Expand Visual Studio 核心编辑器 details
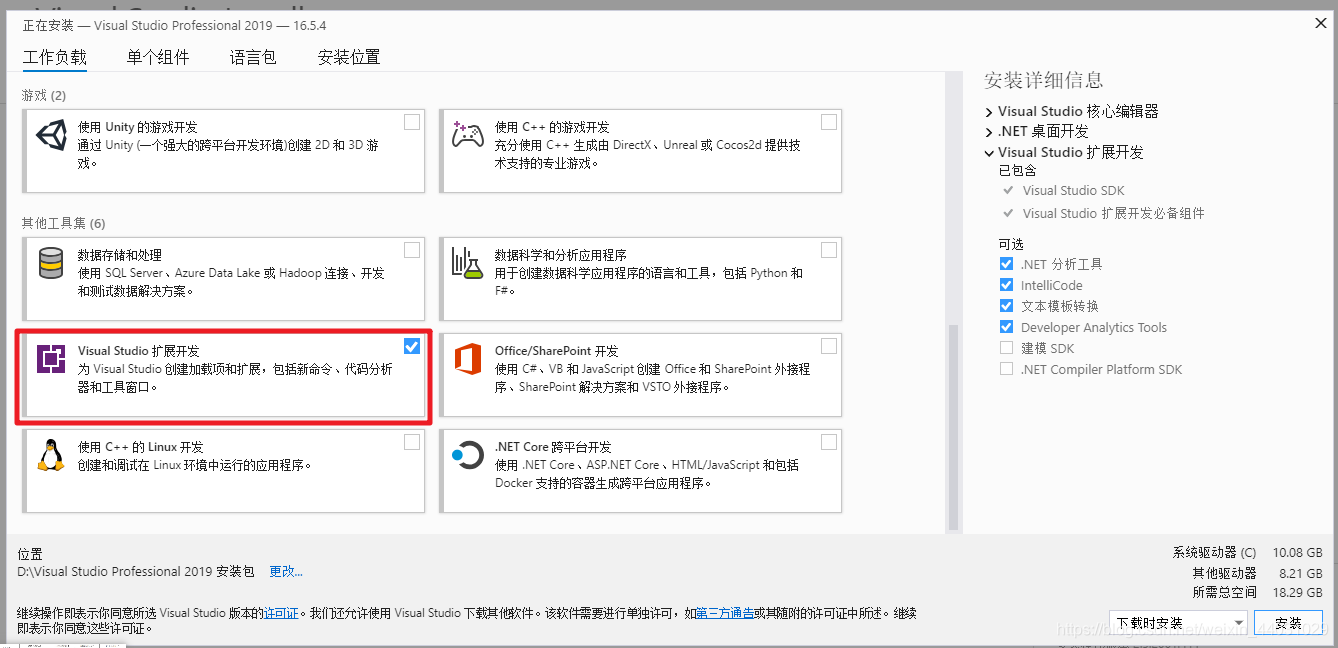 (x=989, y=112)
